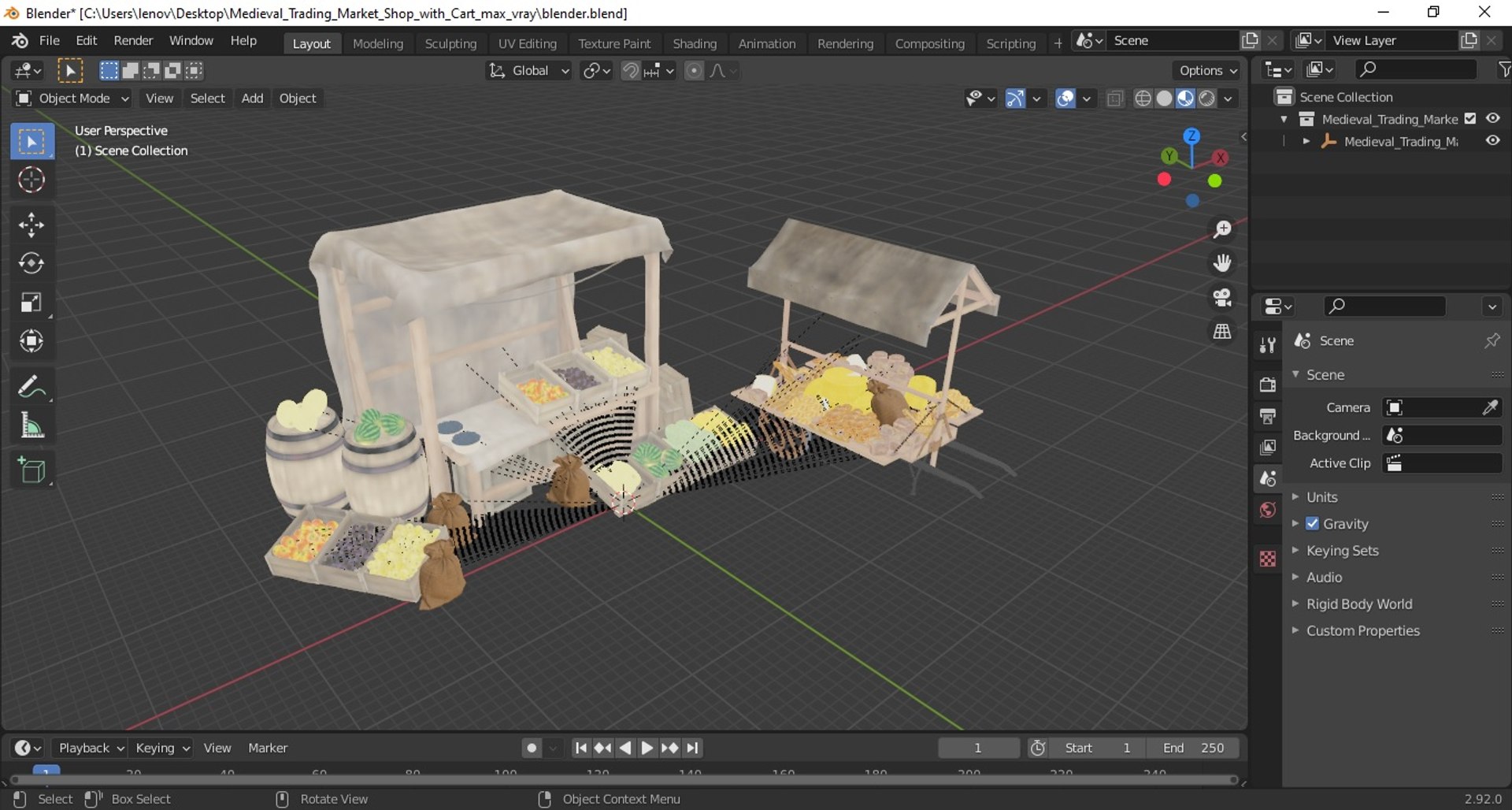1512x810 pixels.
Task: Open the World properties tab
Action: point(1267,511)
